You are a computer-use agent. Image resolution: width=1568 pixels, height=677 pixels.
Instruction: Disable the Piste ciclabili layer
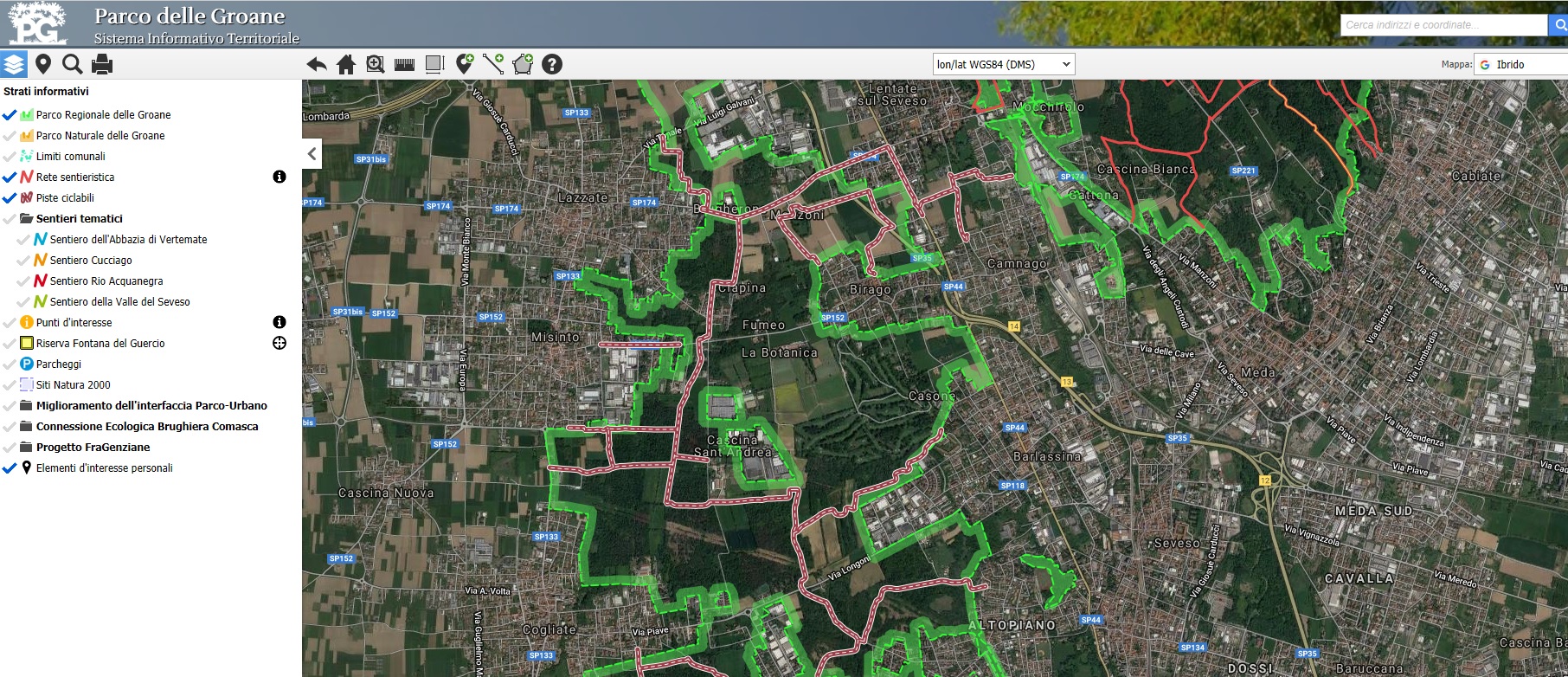coord(10,198)
